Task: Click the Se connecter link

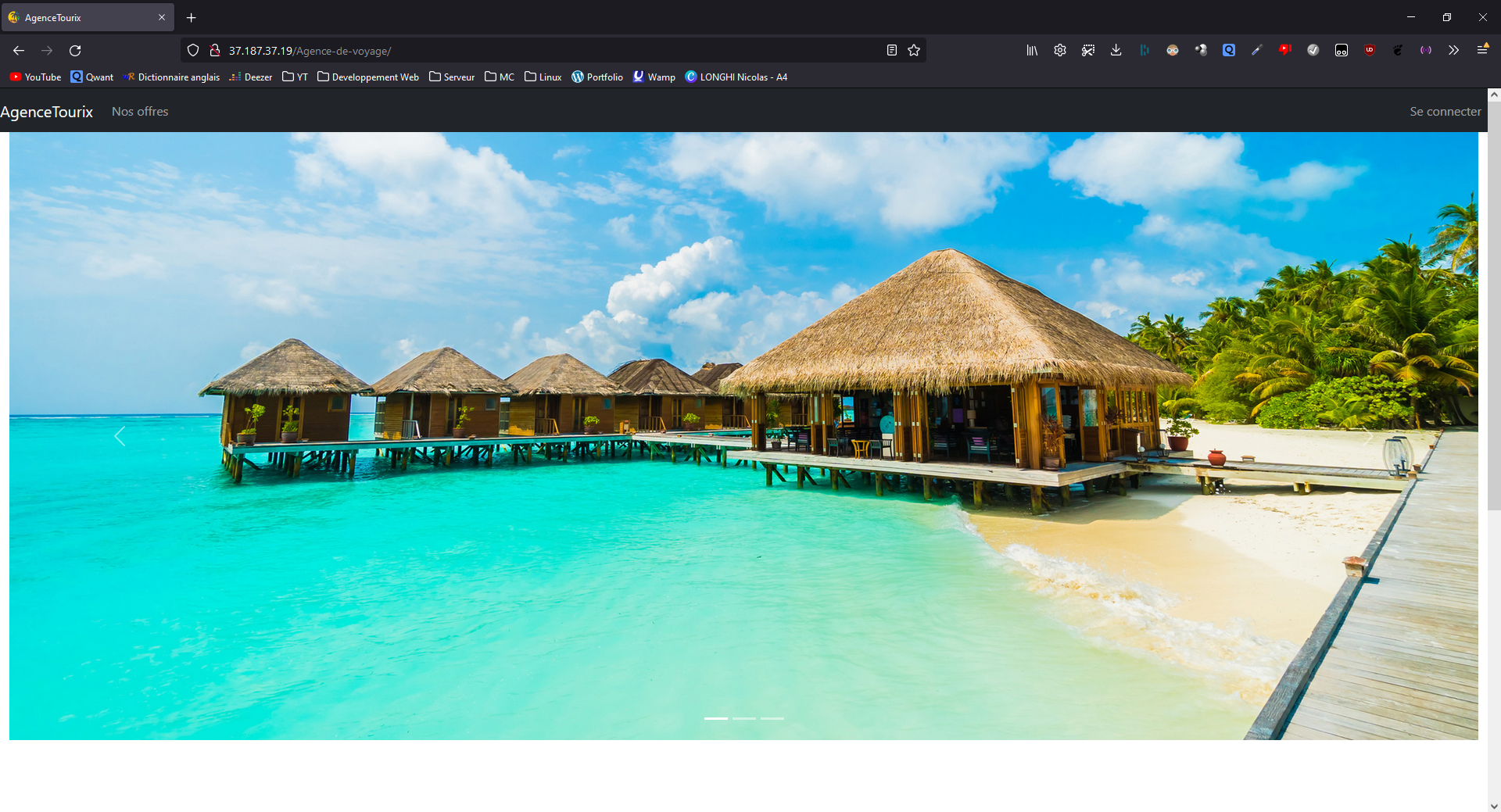Action: pos(1445,112)
